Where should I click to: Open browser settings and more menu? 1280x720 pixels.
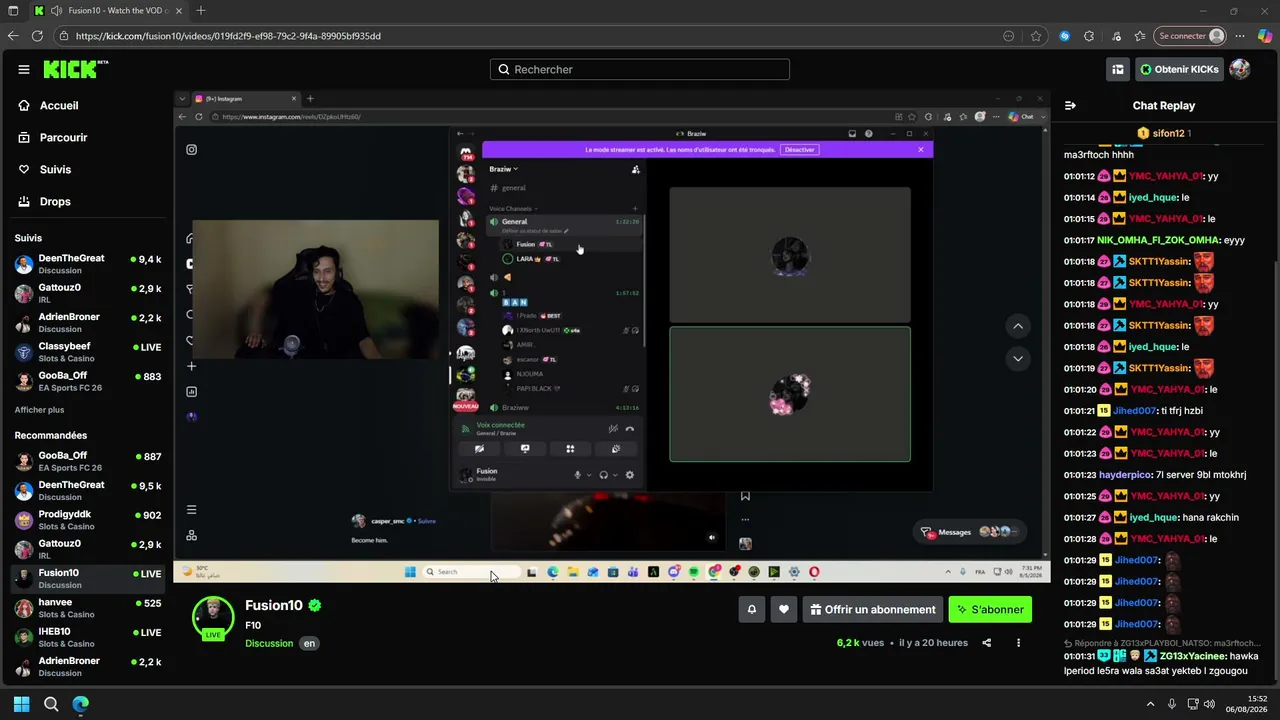tap(1240, 36)
